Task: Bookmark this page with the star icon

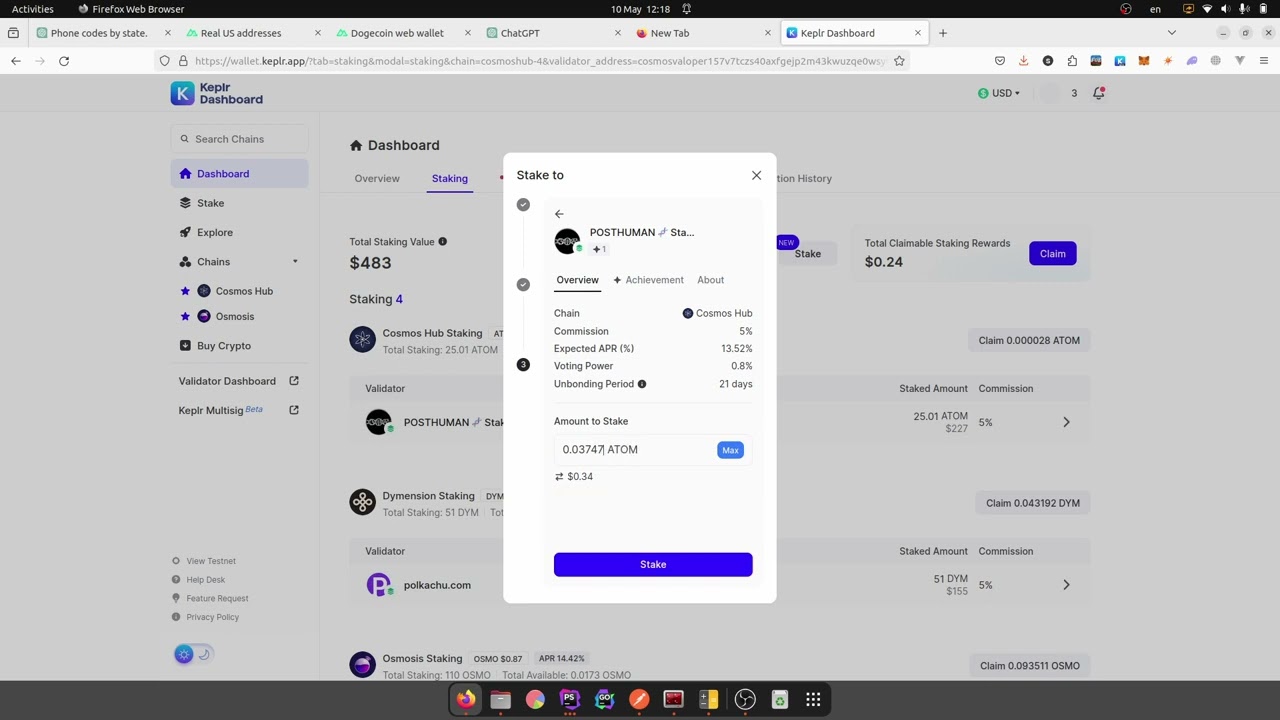Action: [899, 61]
